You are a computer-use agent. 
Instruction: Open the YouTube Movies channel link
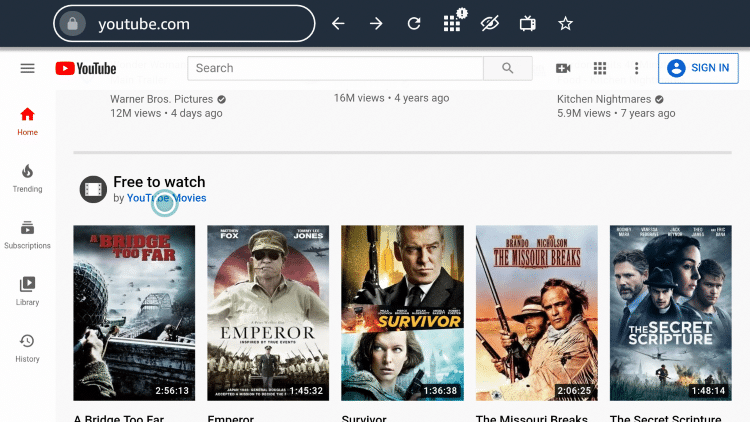(x=167, y=198)
